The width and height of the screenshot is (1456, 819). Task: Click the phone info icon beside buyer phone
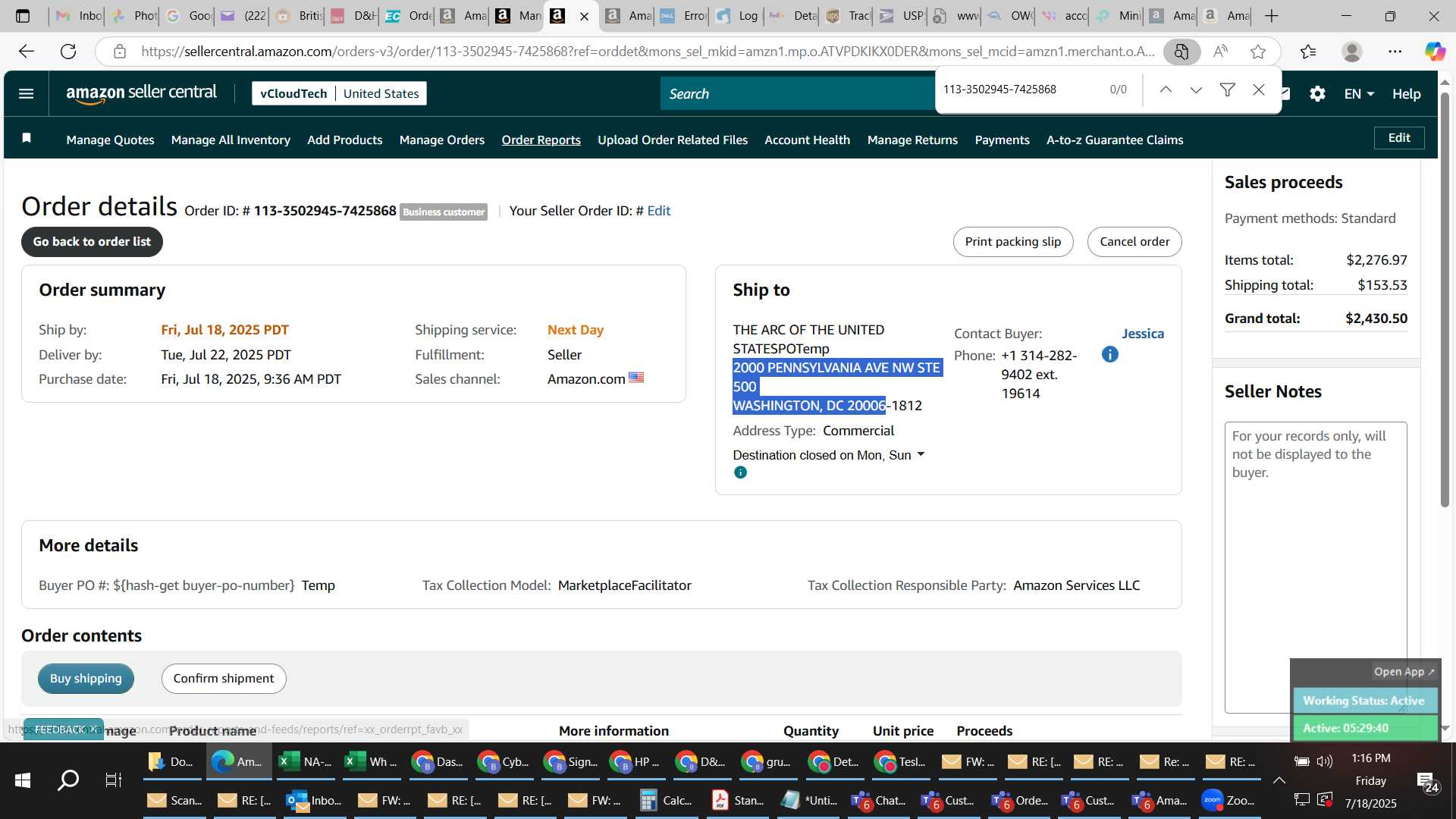1109,354
